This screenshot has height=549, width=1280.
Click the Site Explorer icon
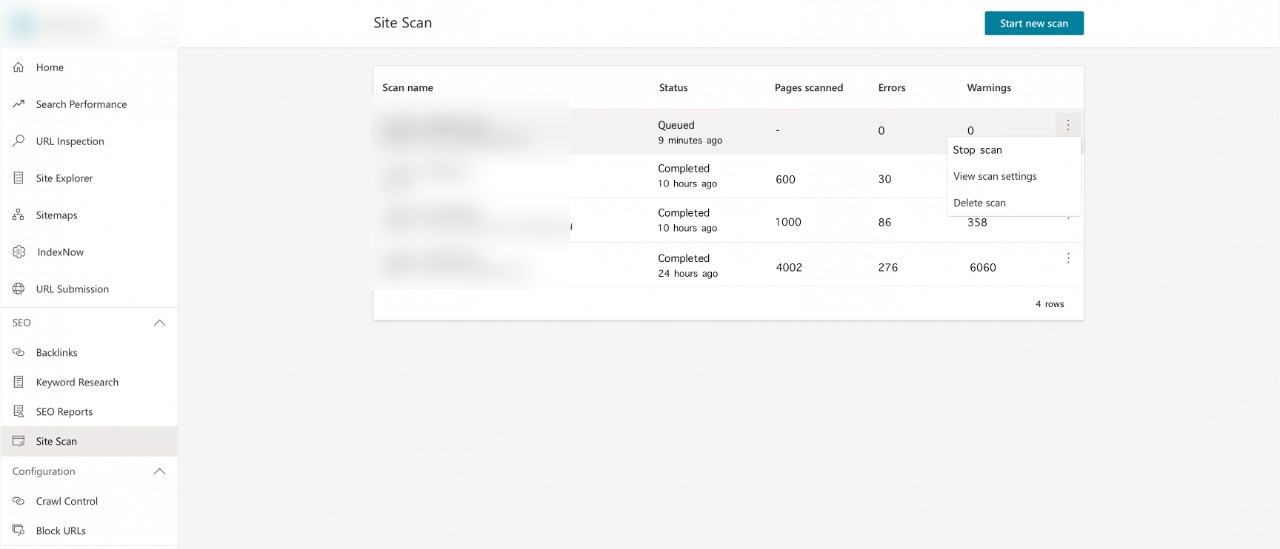pos(18,178)
